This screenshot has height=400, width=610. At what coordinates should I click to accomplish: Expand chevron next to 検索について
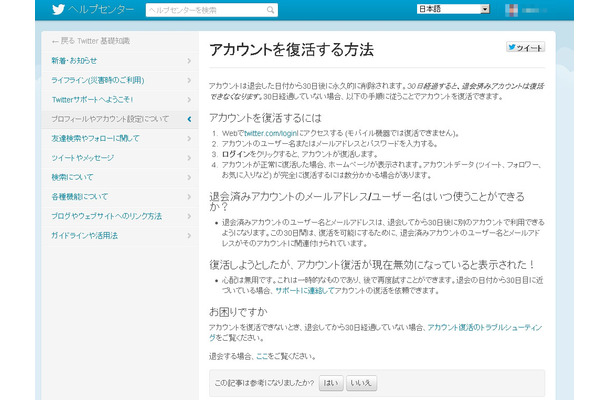(189, 177)
